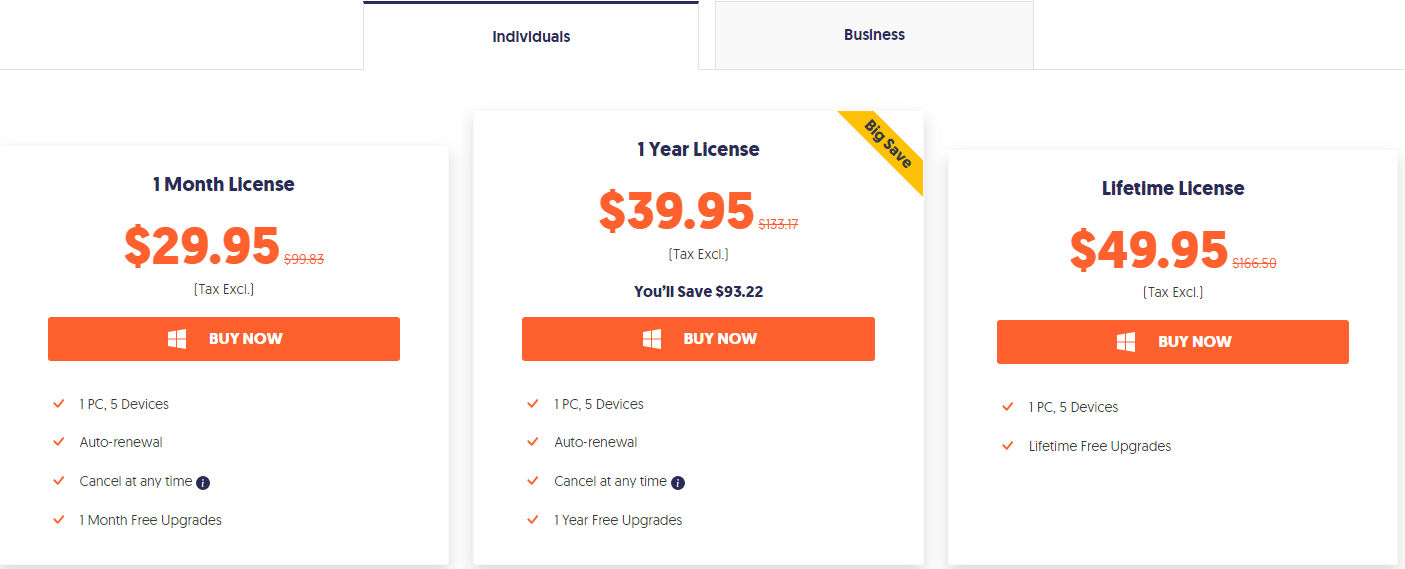Click Windows logo on 1 Year Buy Now
Viewport: 1405px width, 569px height.
(652, 339)
